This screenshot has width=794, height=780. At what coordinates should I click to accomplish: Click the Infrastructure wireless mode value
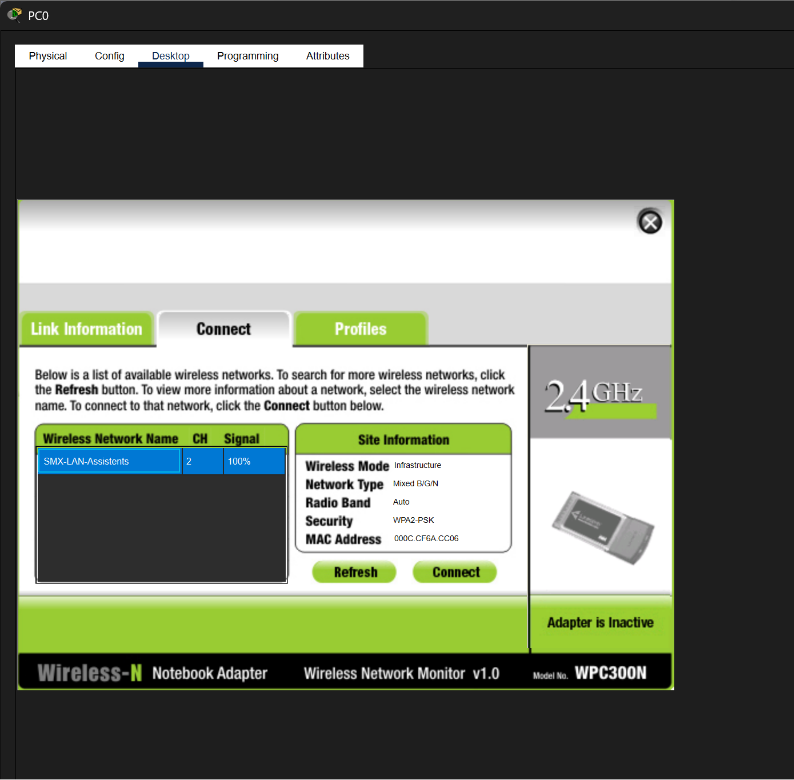click(x=417, y=465)
